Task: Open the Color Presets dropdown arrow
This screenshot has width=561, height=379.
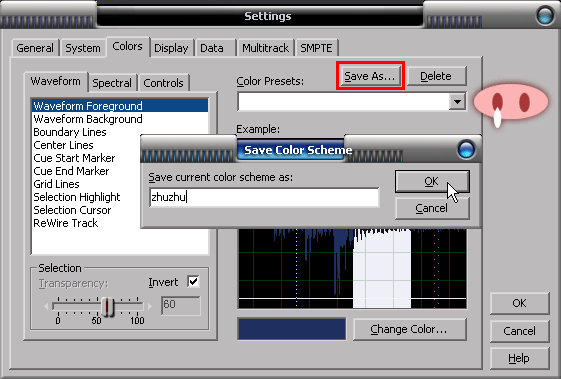Action: tap(457, 102)
